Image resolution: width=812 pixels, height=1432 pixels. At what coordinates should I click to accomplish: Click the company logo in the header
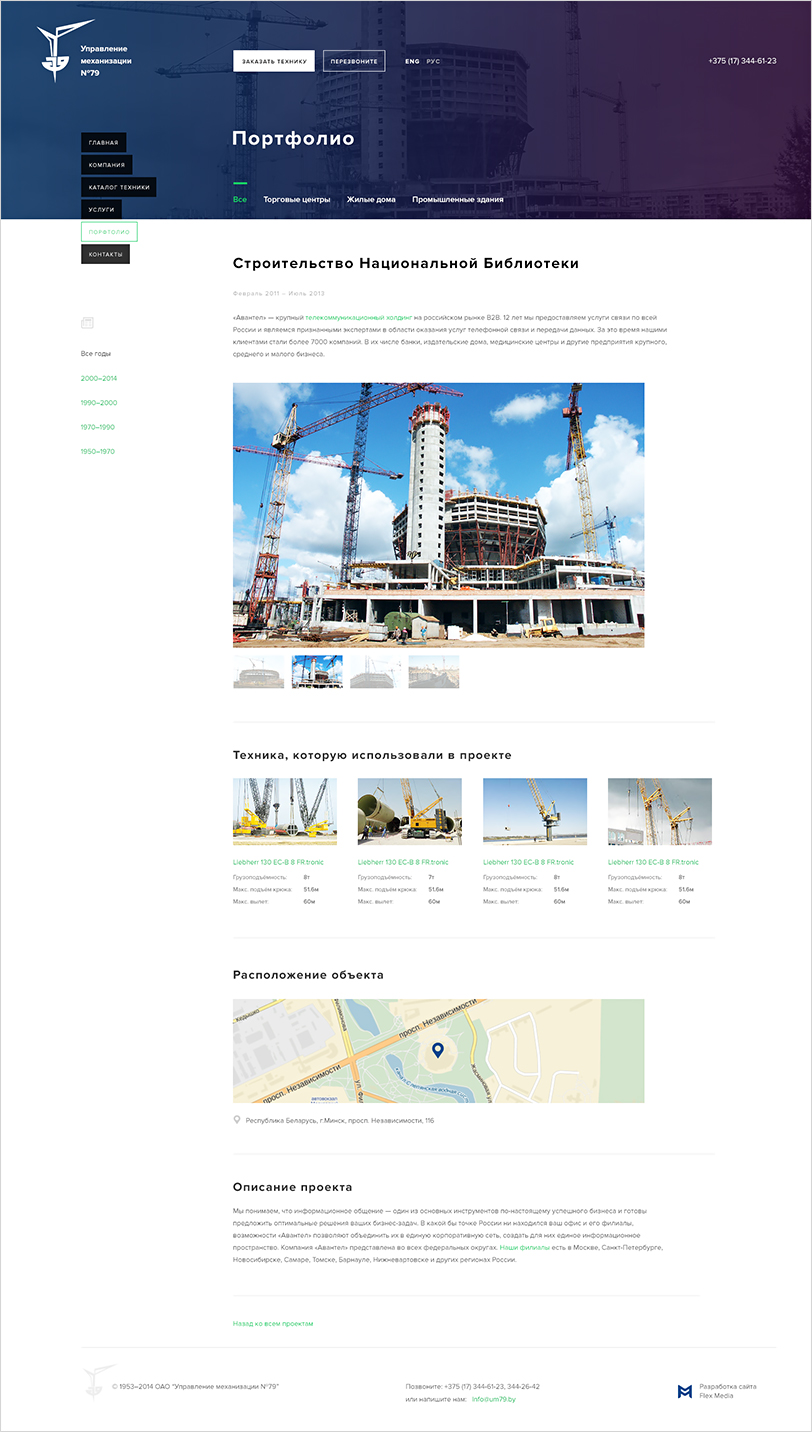click(x=58, y=52)
